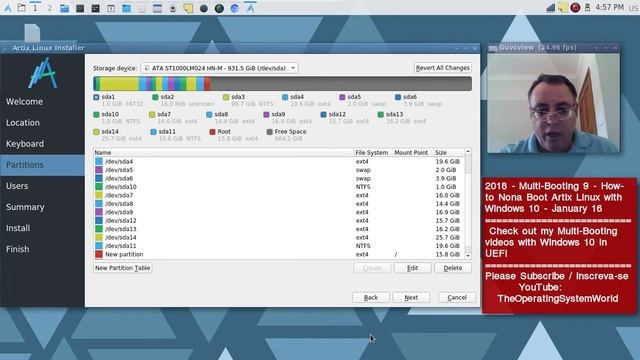Click the partition list scroll-up arrow
This screenshot has width=640, height=360.
click(x=468, y=151)
